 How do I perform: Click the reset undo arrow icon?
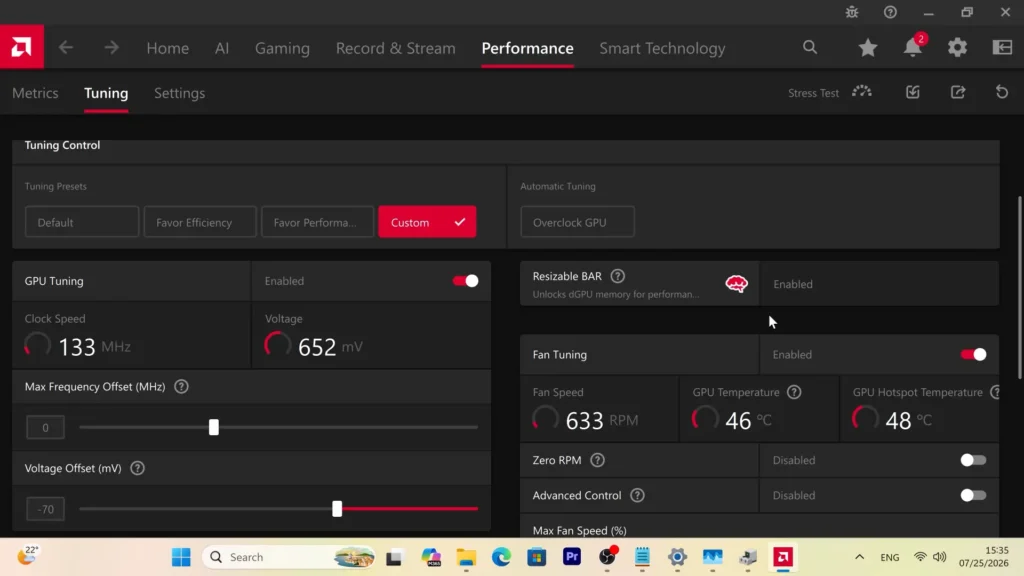[x=1002, y=92]
